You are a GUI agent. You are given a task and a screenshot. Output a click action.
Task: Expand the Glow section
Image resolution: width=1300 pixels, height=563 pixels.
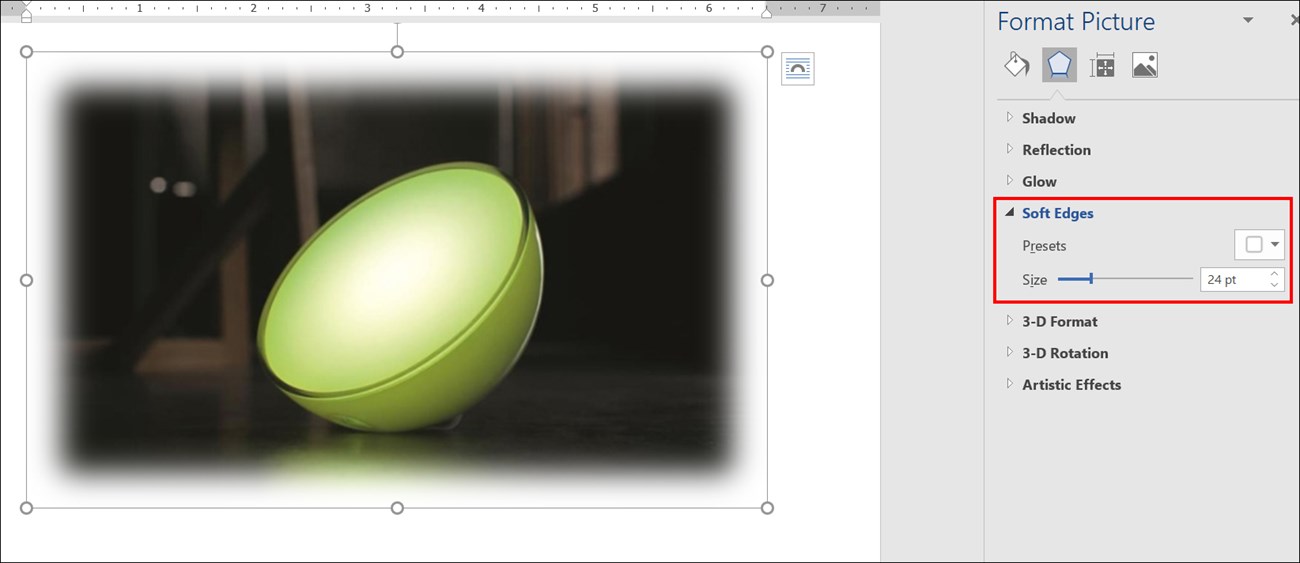(x=1039, y=182)
